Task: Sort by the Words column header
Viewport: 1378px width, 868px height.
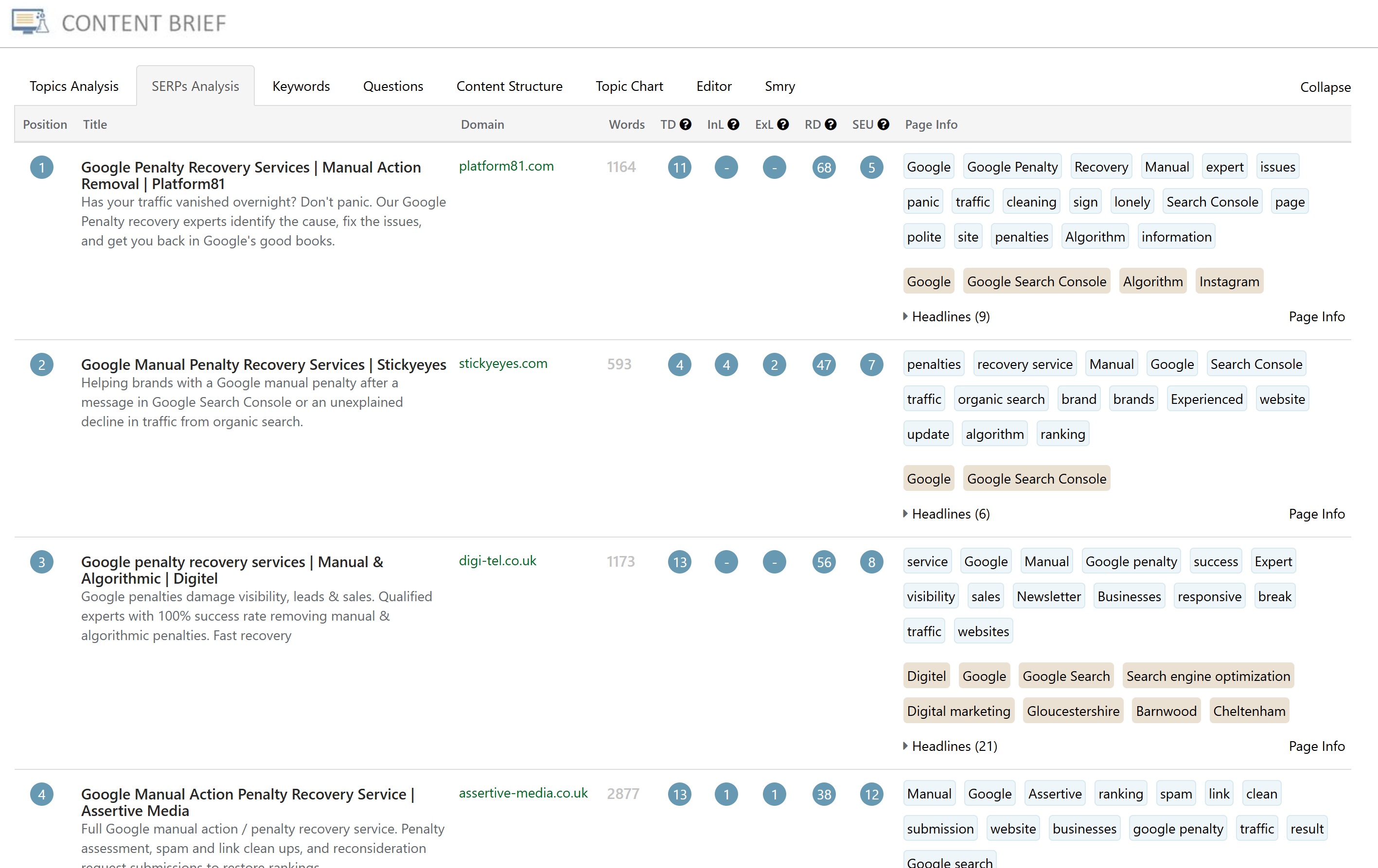Action: (x=627, y=124)
